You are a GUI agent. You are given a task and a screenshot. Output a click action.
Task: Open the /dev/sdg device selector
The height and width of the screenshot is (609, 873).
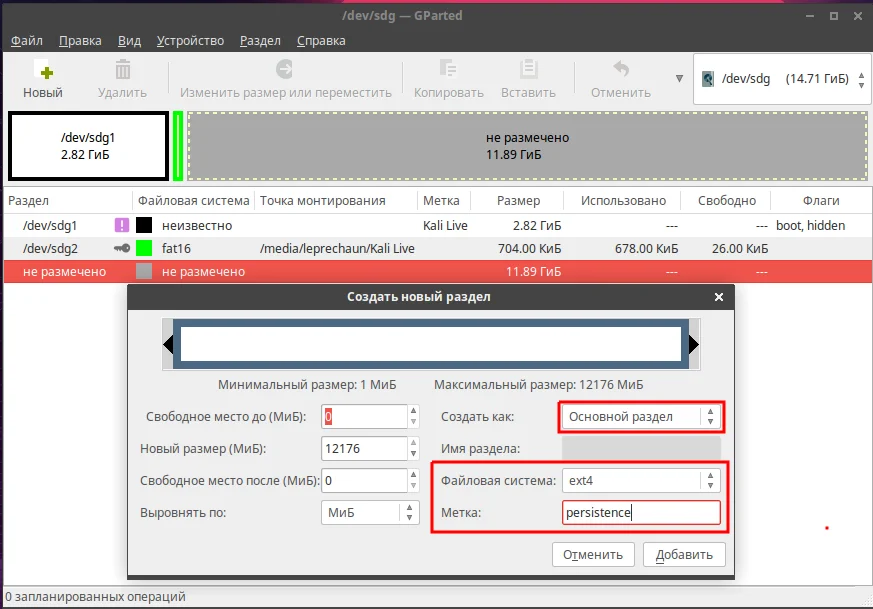[x=782, y=79]
